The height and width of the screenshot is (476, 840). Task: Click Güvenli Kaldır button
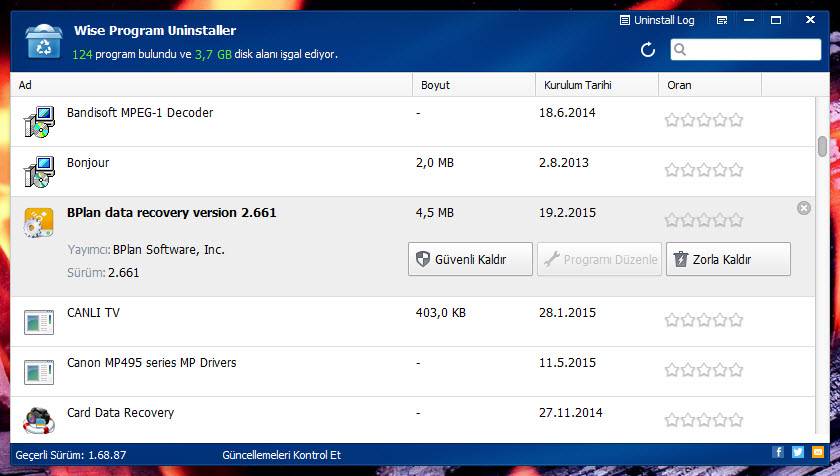(470, 259)
